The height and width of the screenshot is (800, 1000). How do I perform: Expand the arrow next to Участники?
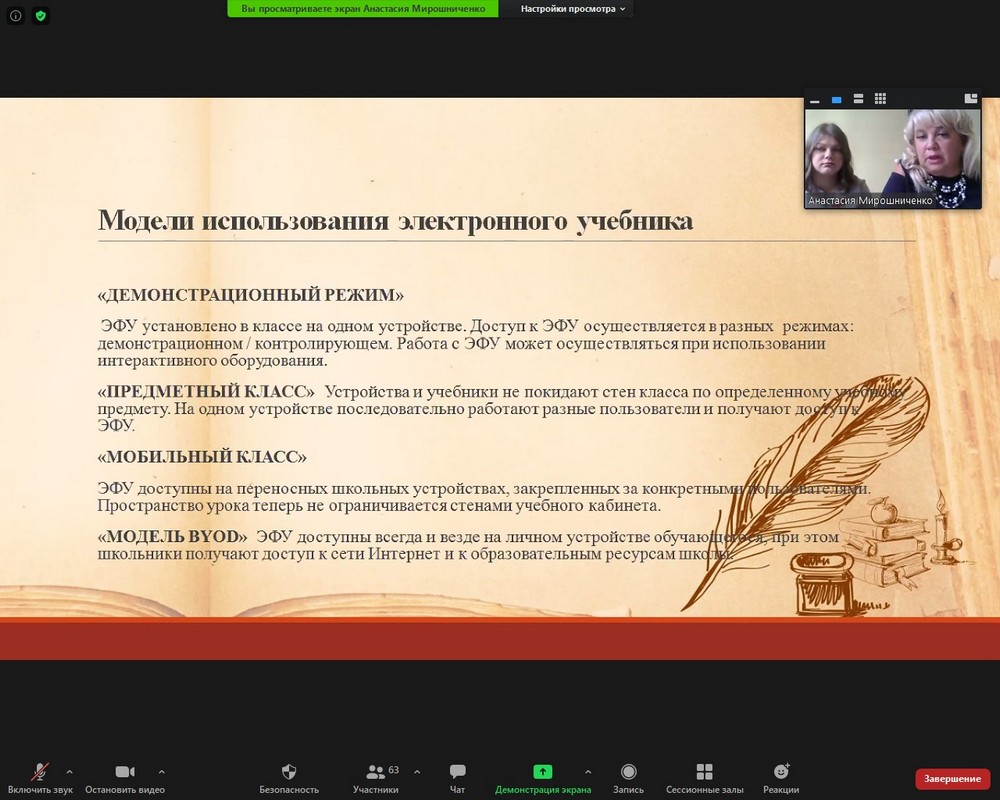point(417,772)
